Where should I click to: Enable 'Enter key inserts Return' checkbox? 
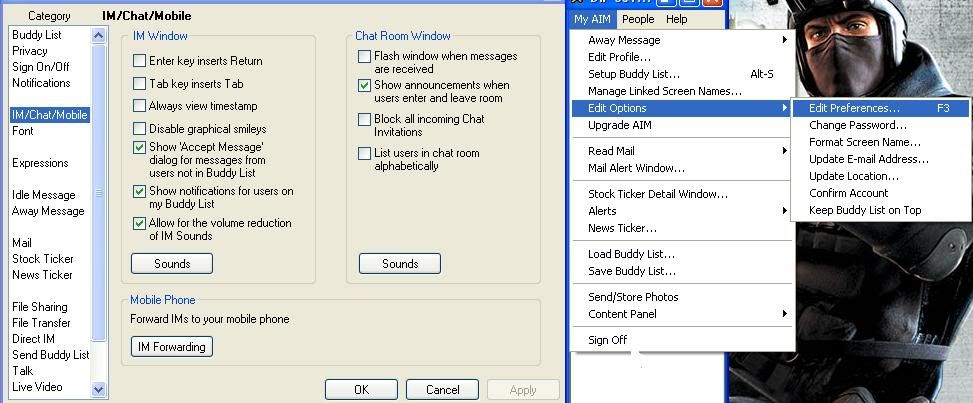pos(140,61)
